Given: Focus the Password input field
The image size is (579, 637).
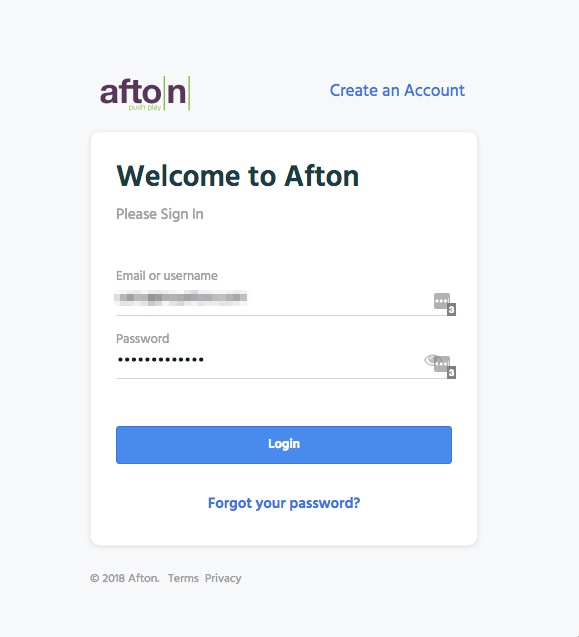Looking at the screenshot, I should tap(284, 364).
